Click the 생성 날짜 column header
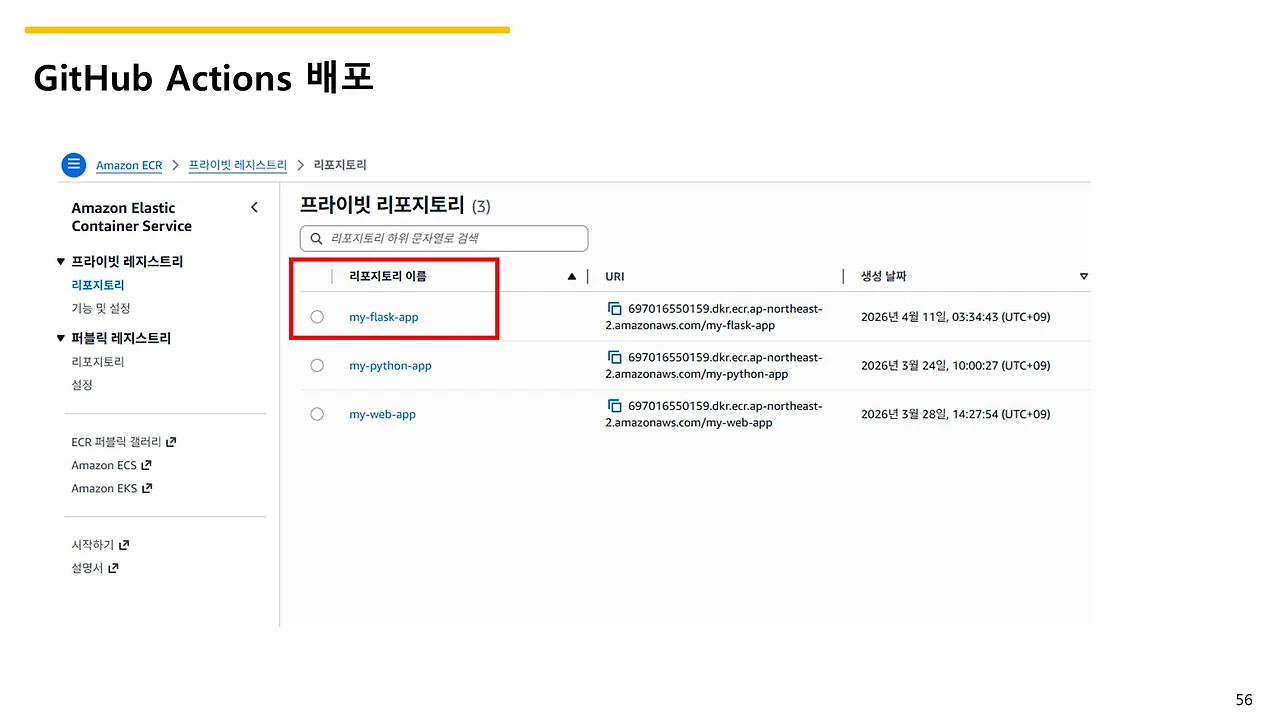Viewport: 1280px width, 720px height. [x=884, y=277]
